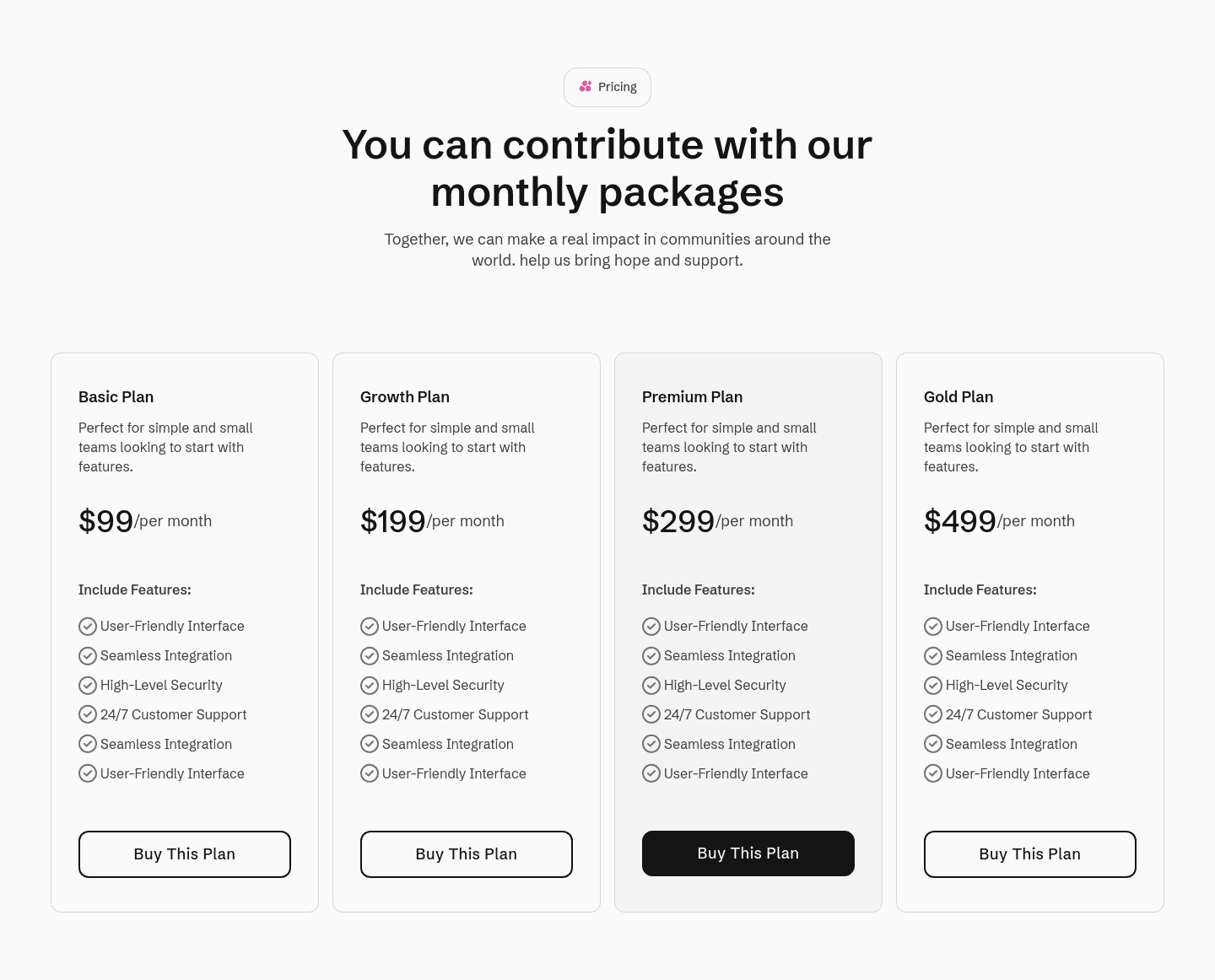Toggle the Premium Plan Seamless Integration check
Screen dimensions: 1215x980
(651, 655)
